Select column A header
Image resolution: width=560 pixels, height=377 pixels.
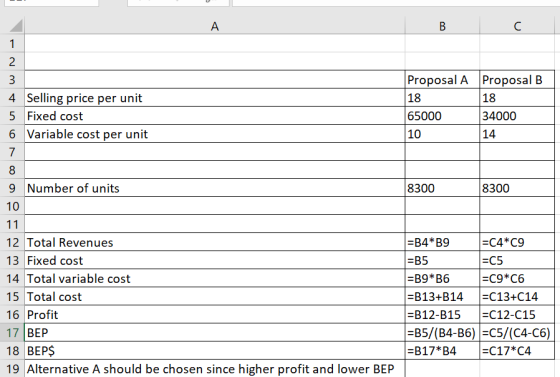click(215, 26)
